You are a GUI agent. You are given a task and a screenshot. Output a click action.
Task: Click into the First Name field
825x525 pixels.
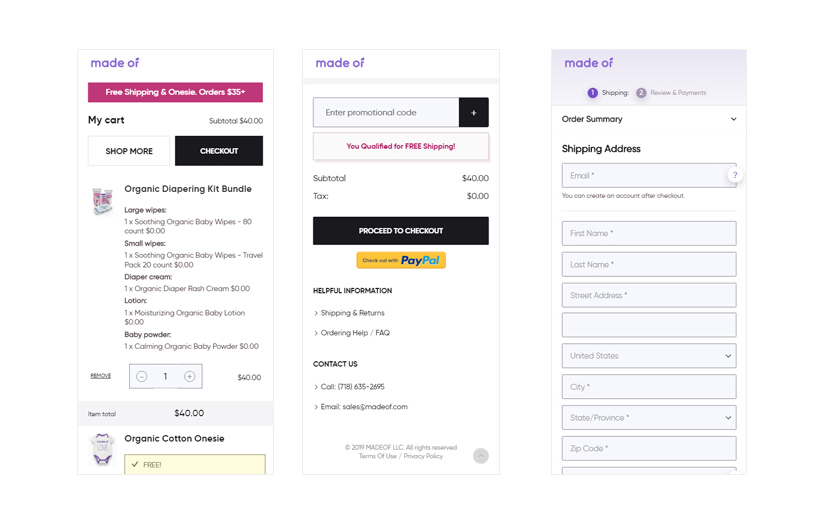coord(648,234)
